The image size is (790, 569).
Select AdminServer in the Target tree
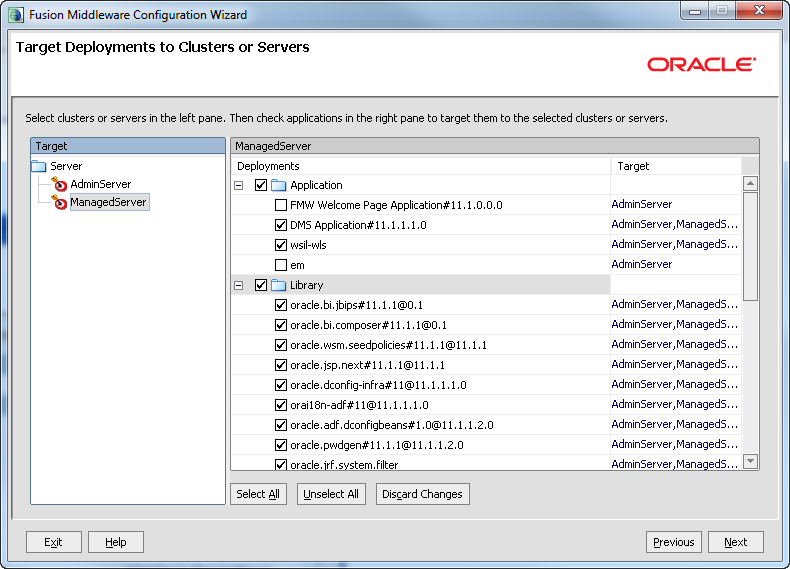click(100, 184)
